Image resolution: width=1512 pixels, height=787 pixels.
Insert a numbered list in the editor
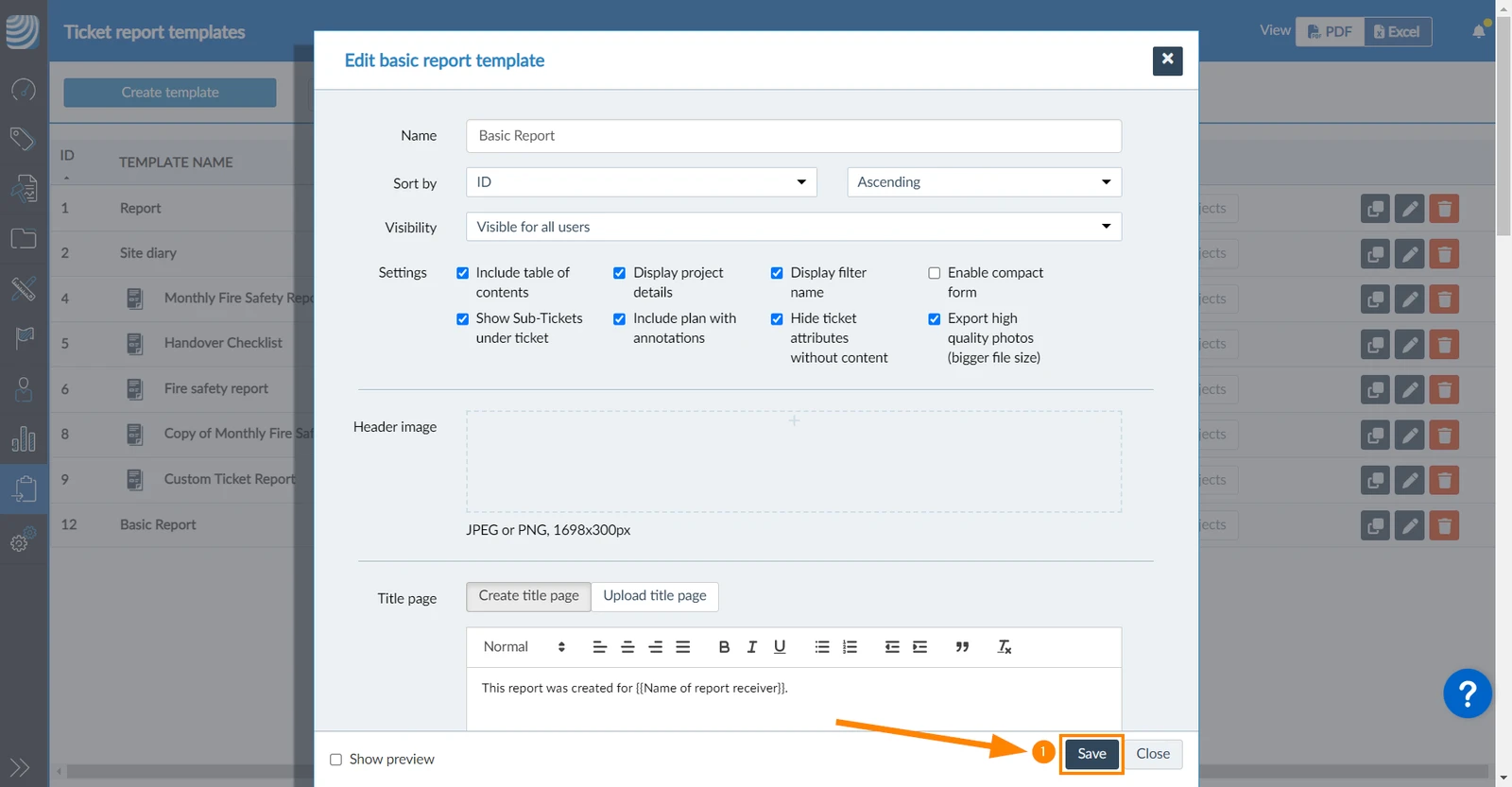click(850, 647)
